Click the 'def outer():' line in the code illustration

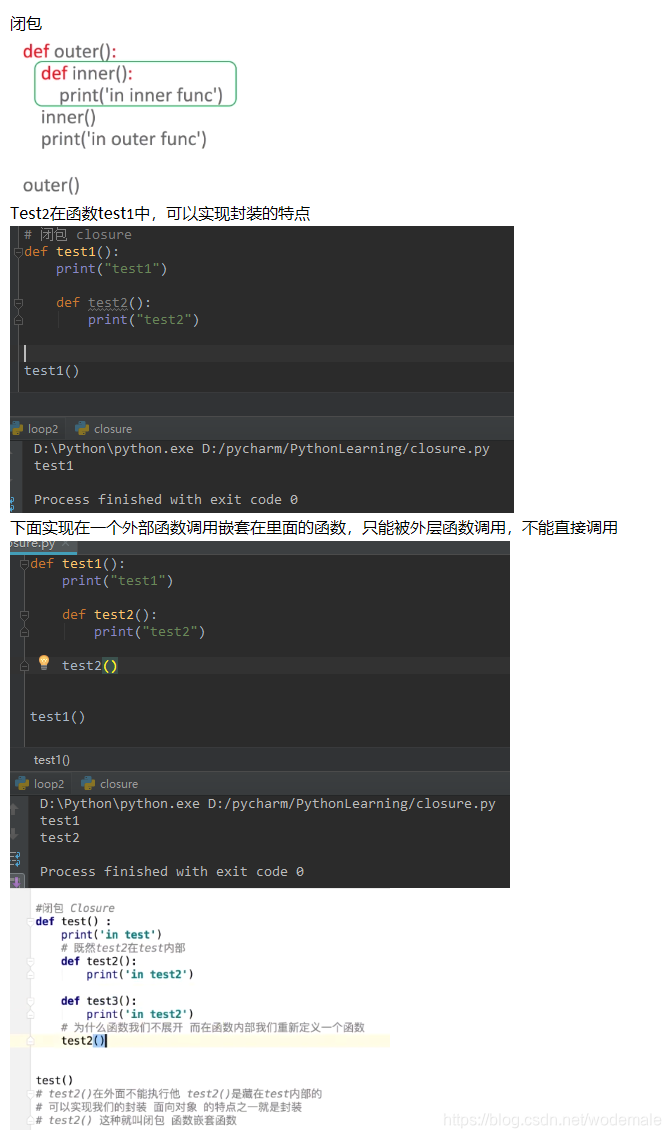pos(70,52)
